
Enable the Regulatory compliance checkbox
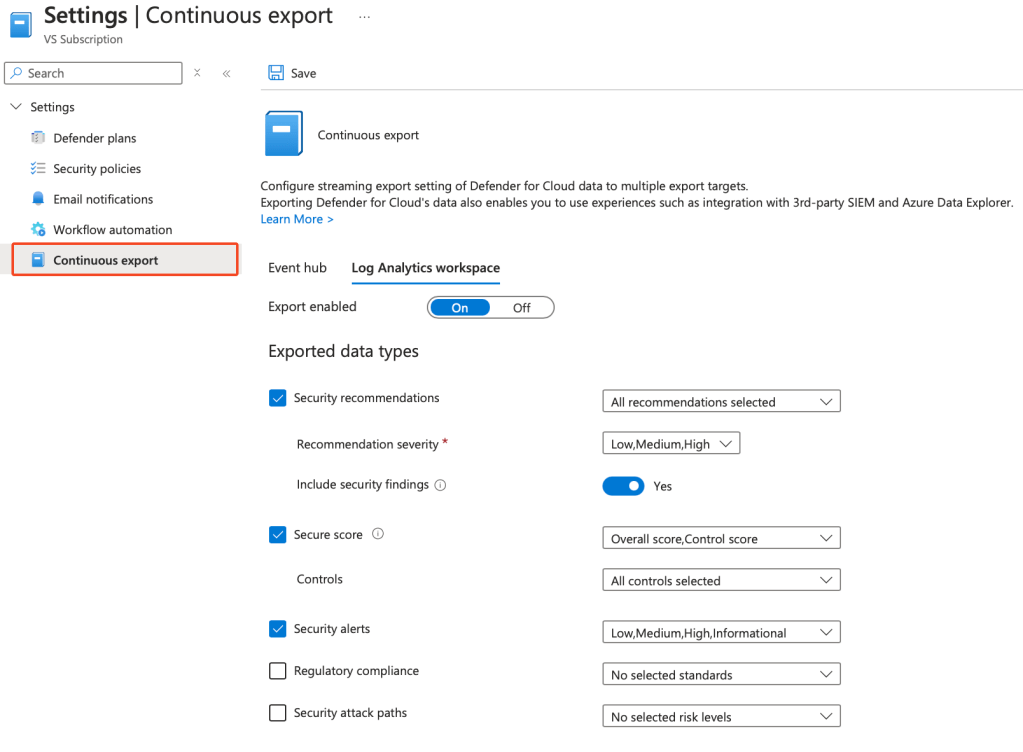278,671
